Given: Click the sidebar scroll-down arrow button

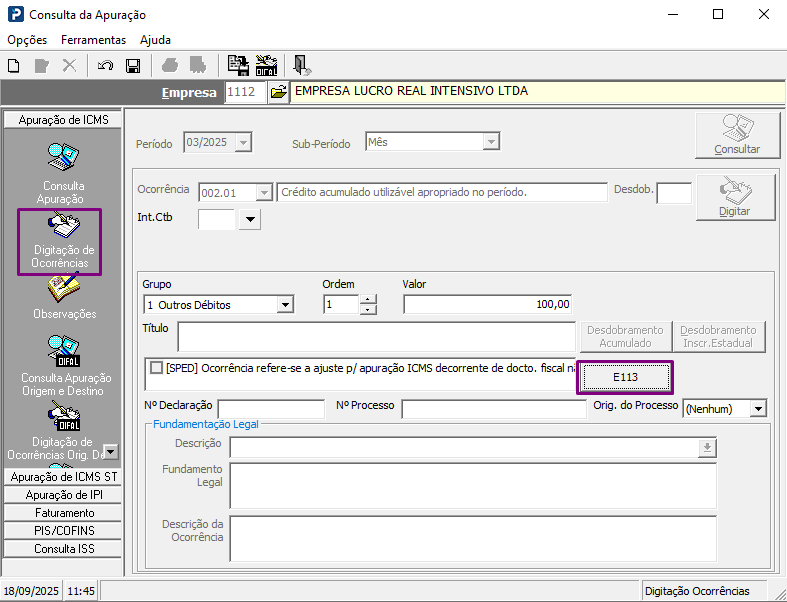Looking at the screenshot, I should click(x=110, y=451).
